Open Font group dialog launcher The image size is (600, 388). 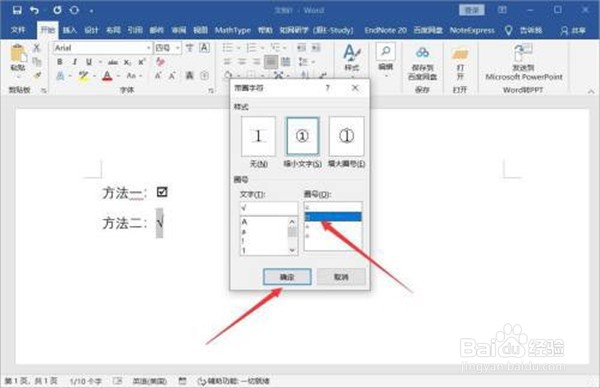tap(211, 91)
